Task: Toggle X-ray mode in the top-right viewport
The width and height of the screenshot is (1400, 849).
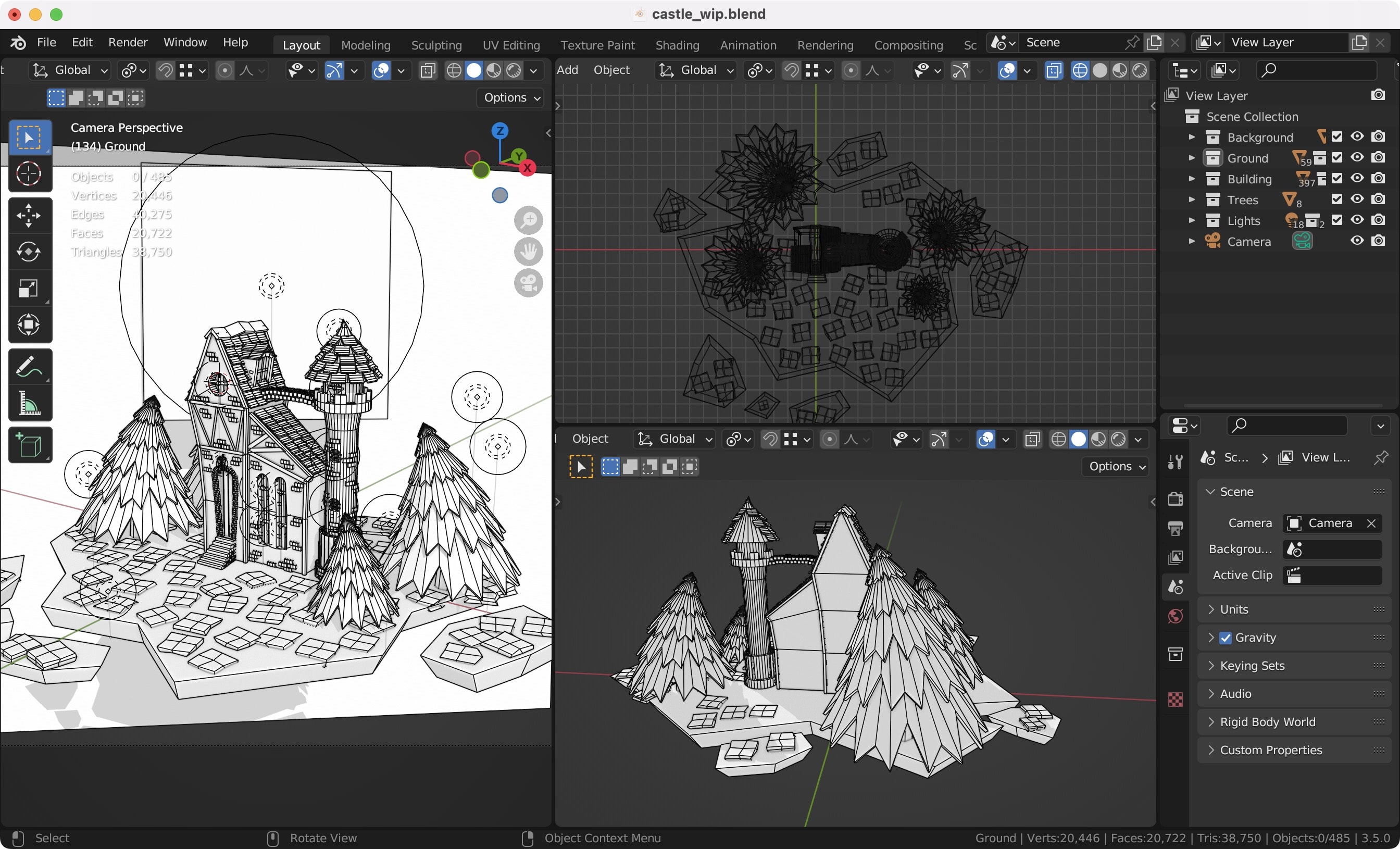Action: (x=1054, y=70)
